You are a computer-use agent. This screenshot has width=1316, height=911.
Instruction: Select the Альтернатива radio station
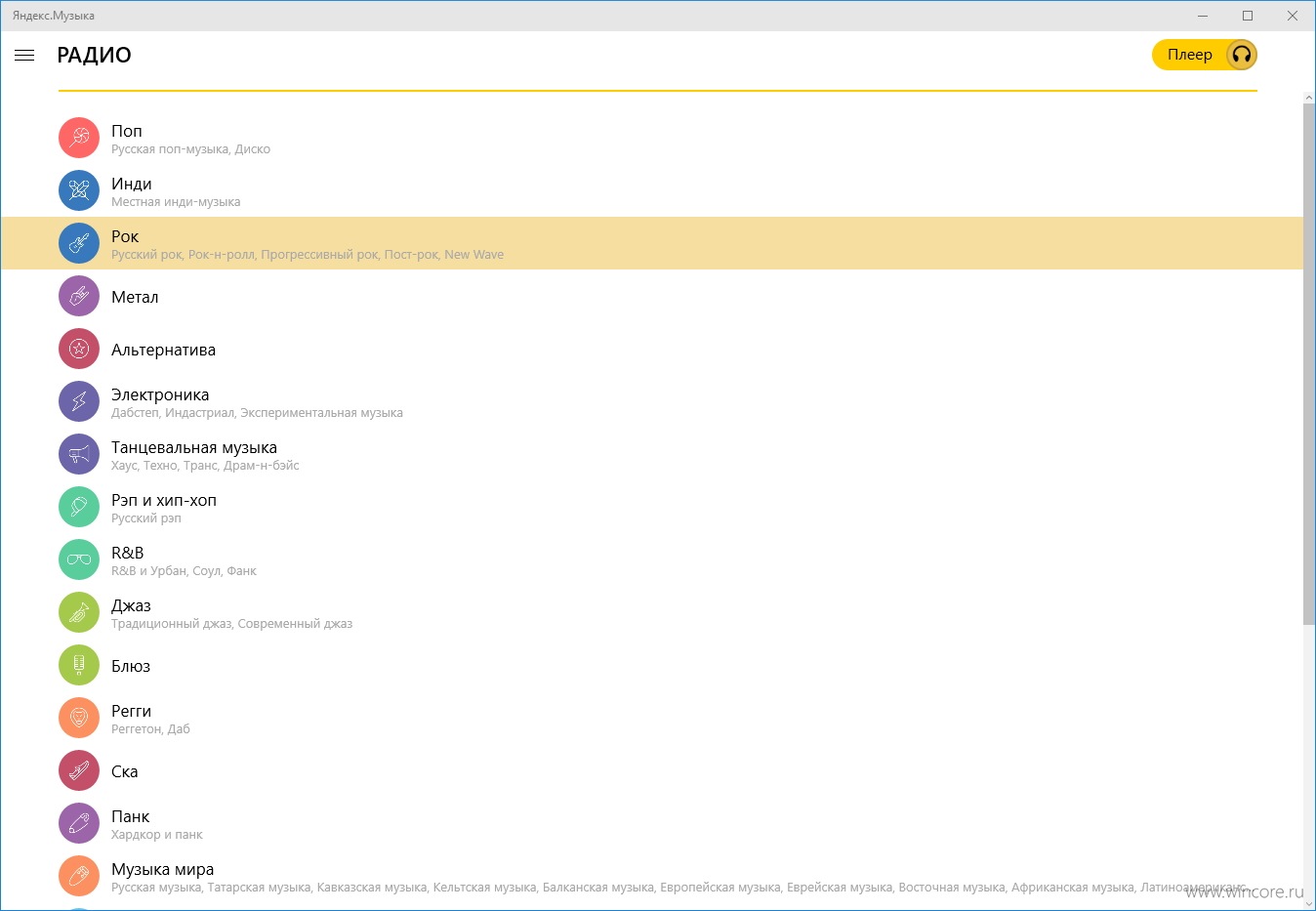(164, 350)
